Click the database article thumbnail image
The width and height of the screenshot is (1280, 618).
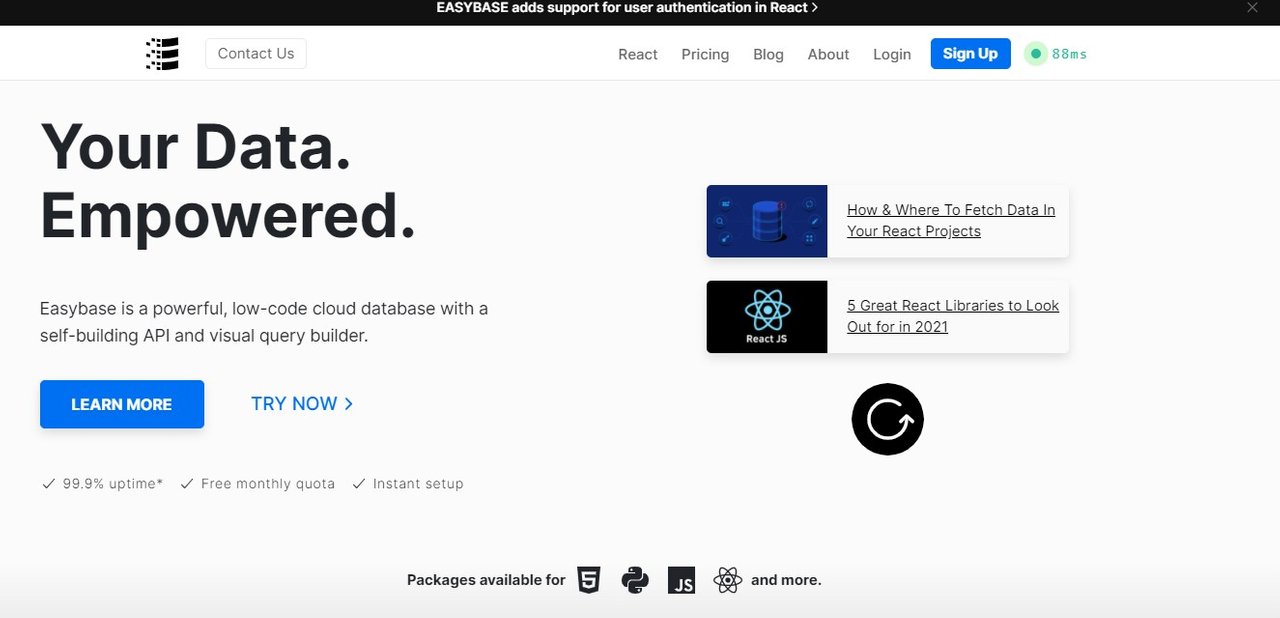(767, 221)
